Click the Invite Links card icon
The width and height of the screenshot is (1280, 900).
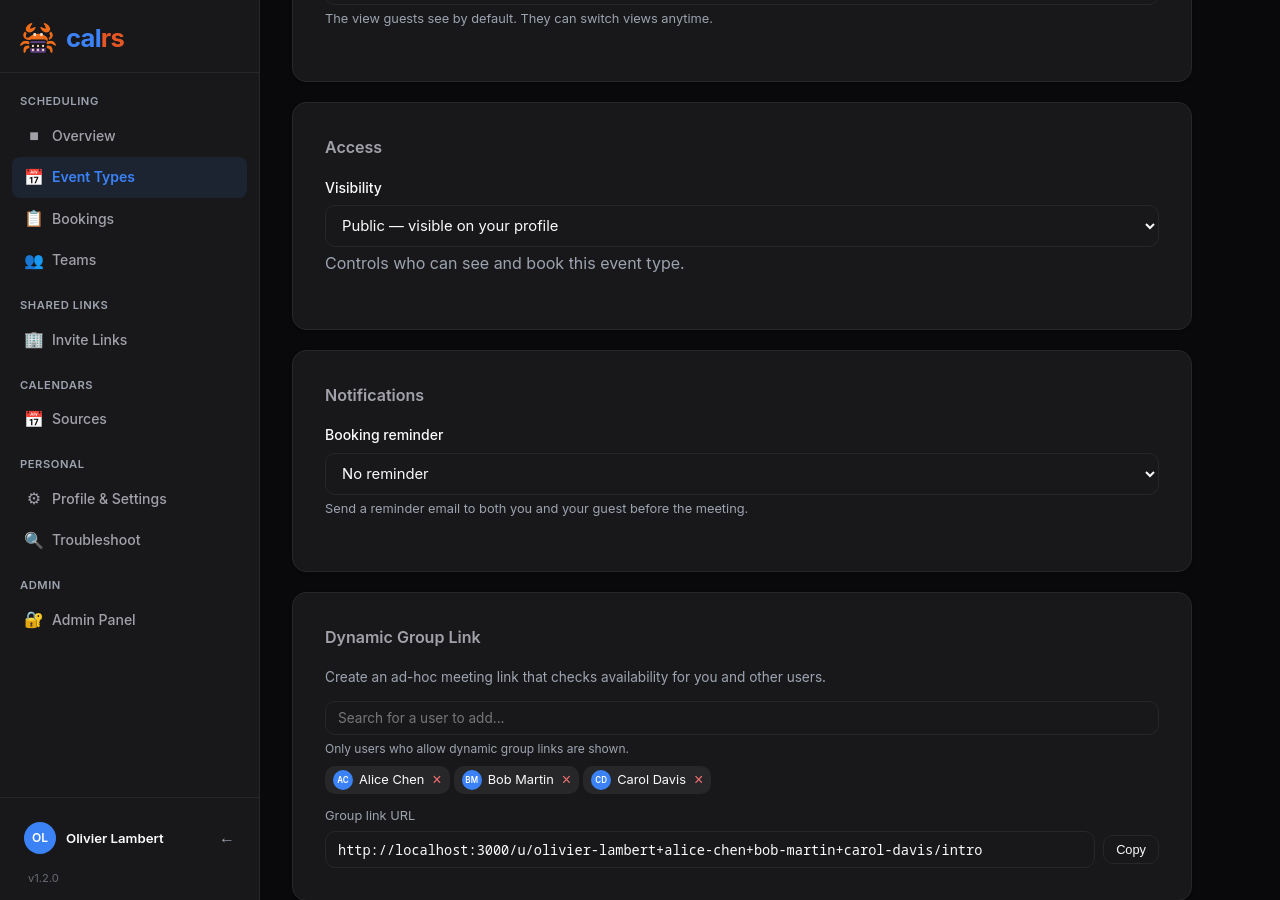(x=33, y=340)
